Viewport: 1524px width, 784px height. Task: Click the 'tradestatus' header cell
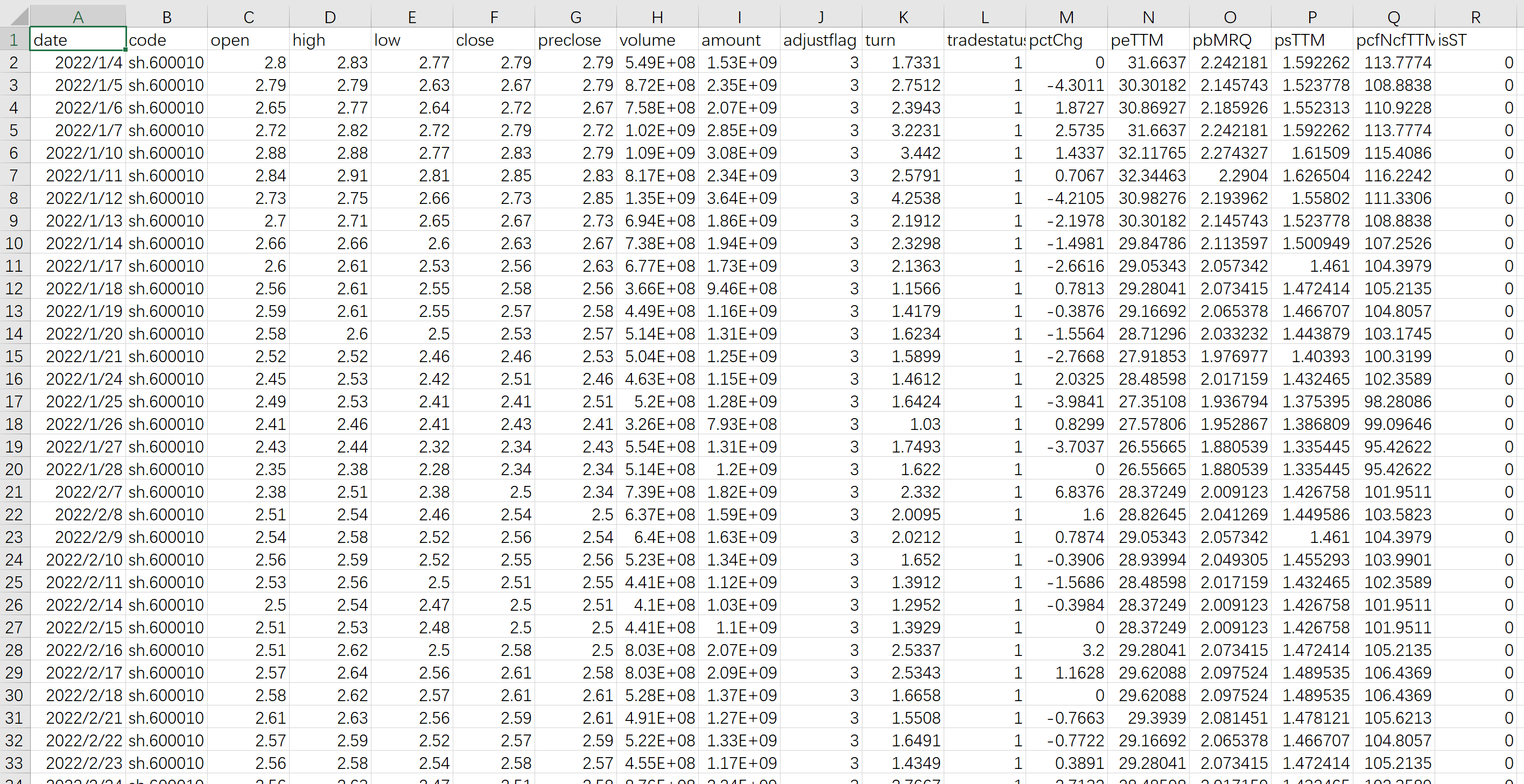[x=985, y=40]
